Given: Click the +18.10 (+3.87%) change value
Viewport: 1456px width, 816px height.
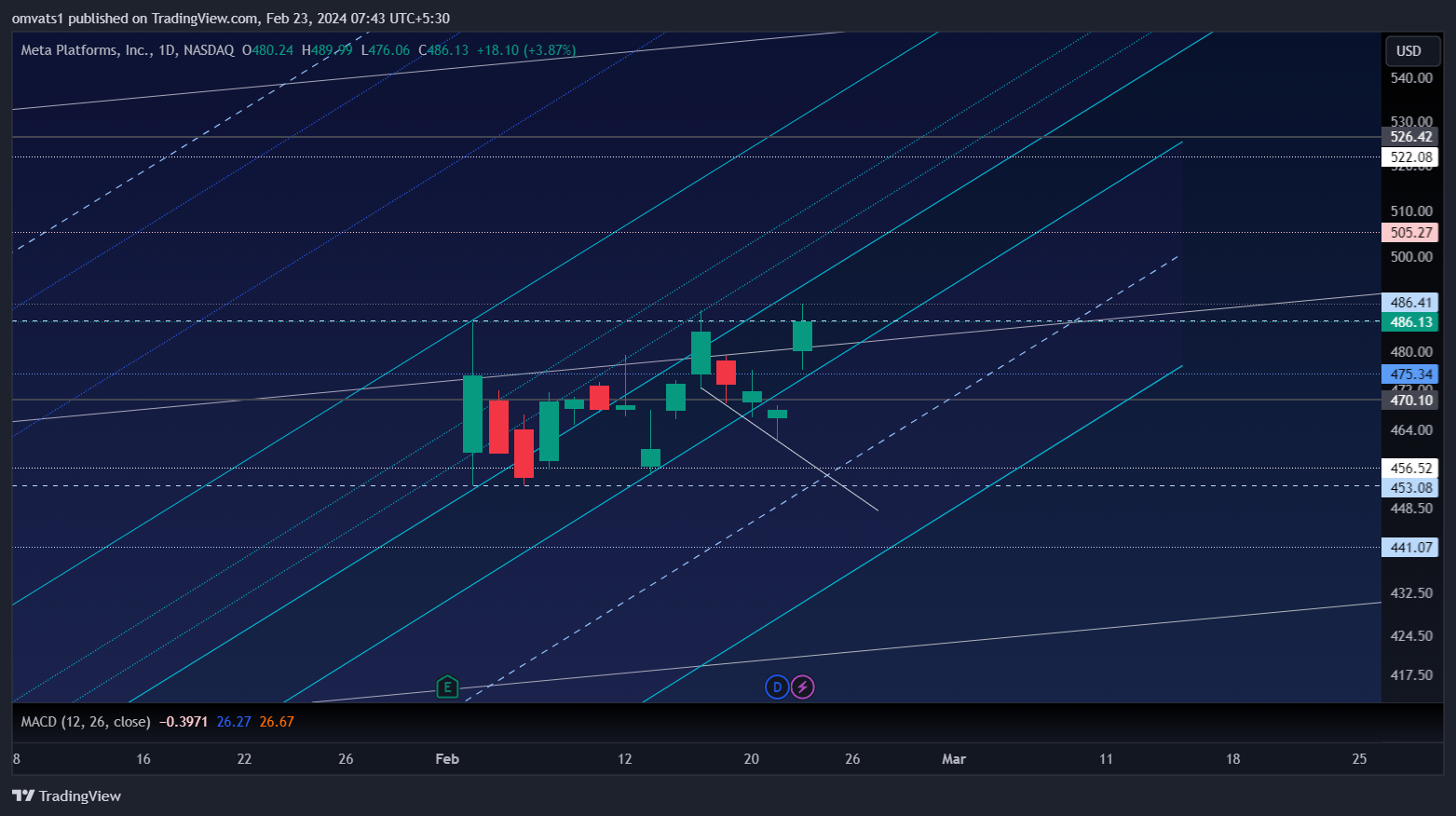Looking at the screenshot, I should tap(526, 50).
